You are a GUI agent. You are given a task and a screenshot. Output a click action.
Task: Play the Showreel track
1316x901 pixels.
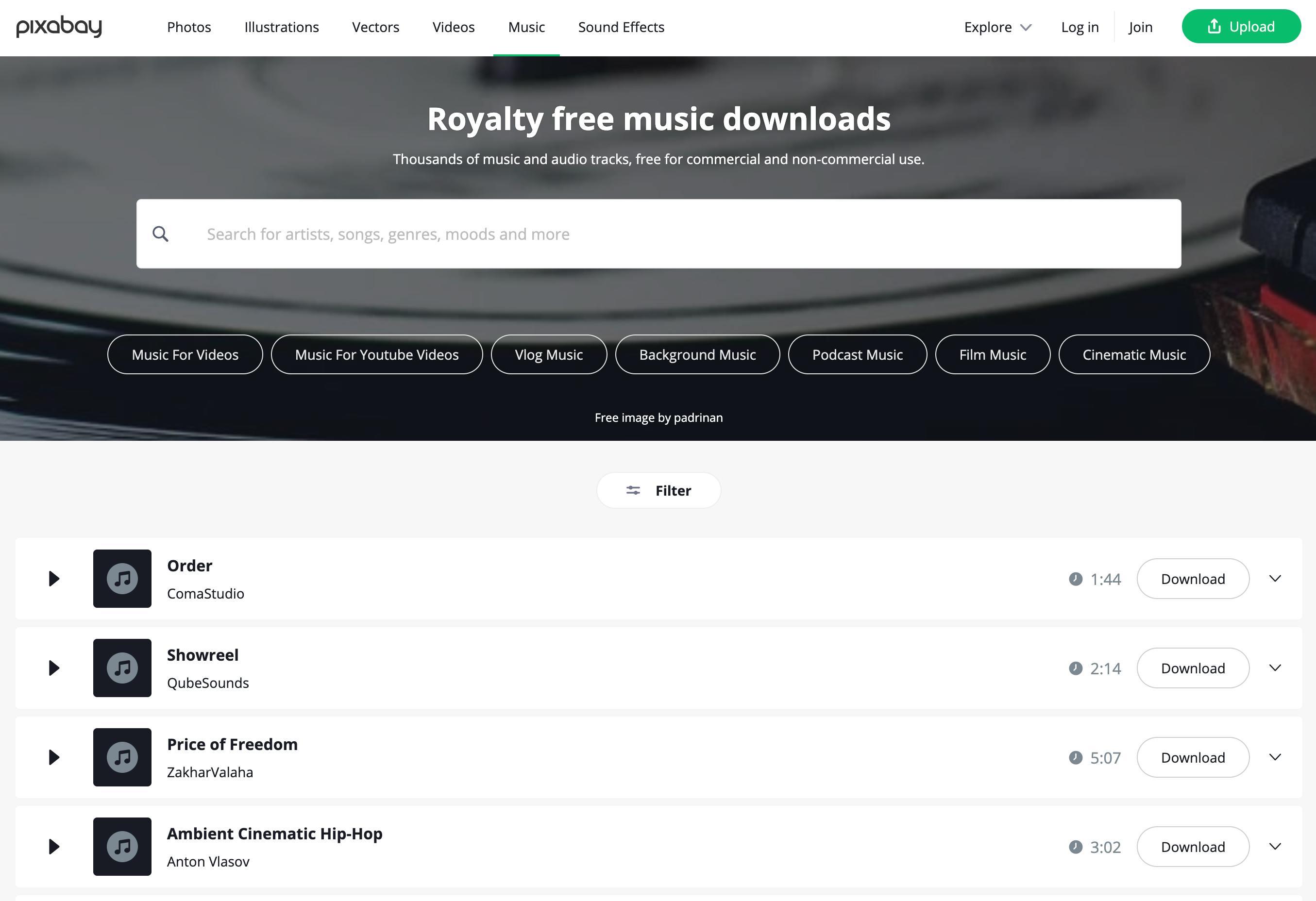[54, 668]
